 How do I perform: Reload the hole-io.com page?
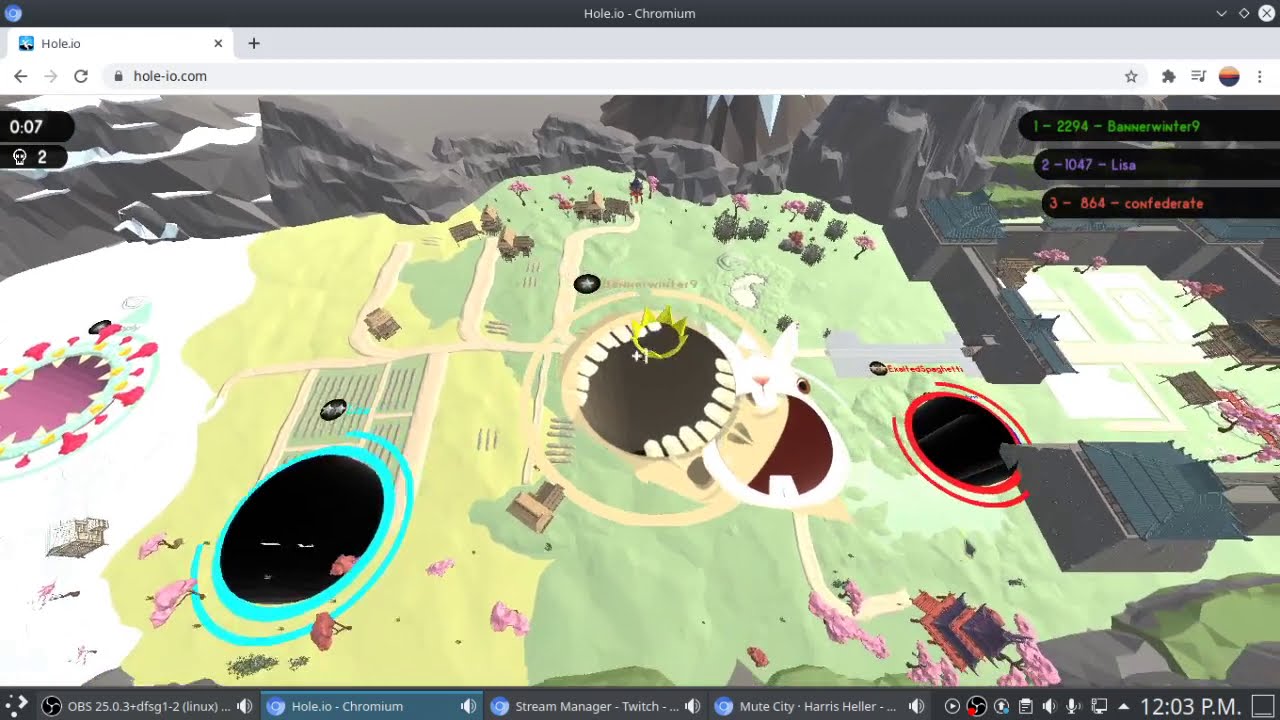pos(81,76)
